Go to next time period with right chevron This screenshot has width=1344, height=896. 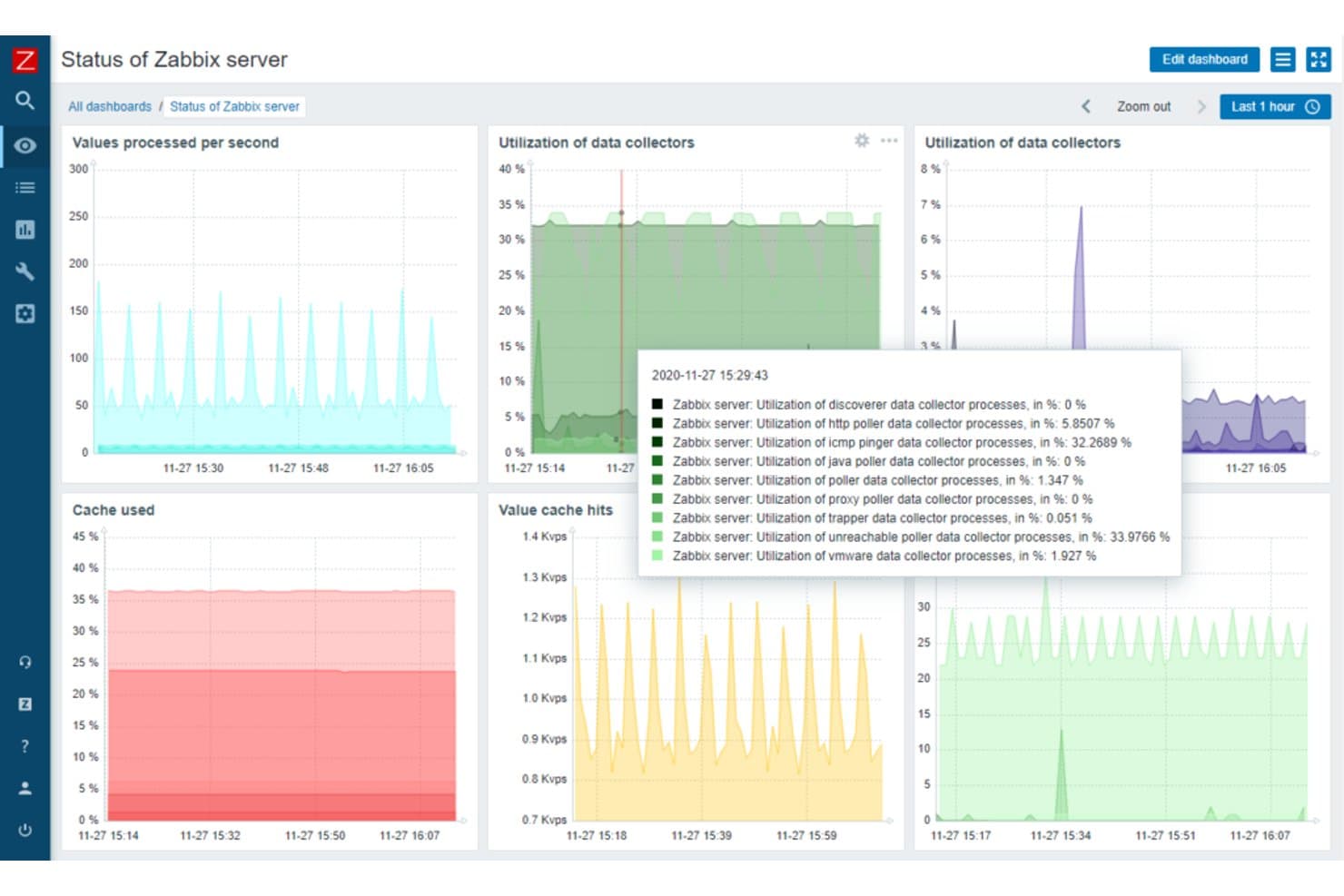pos(1201,106)
